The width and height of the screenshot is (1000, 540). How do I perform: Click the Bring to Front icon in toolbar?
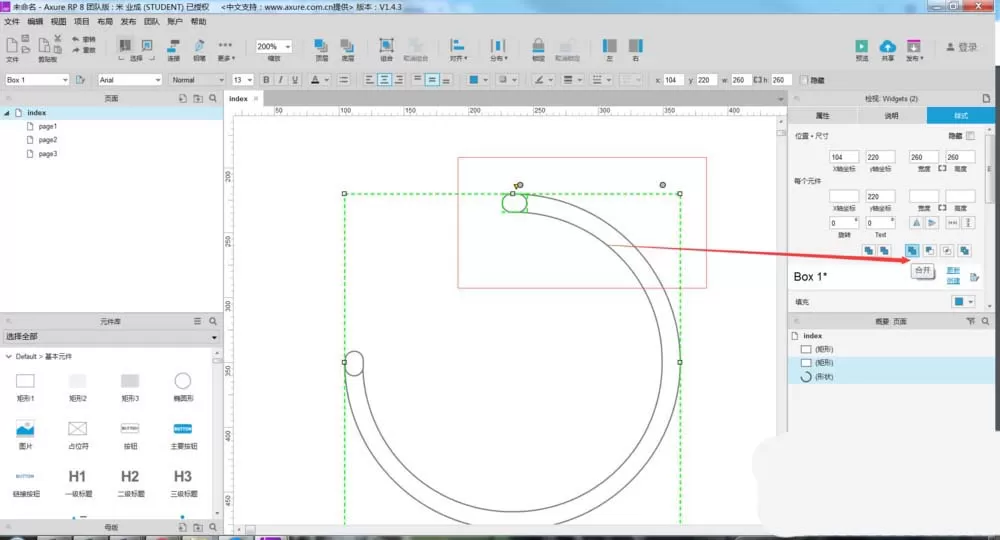pos(321,46)
